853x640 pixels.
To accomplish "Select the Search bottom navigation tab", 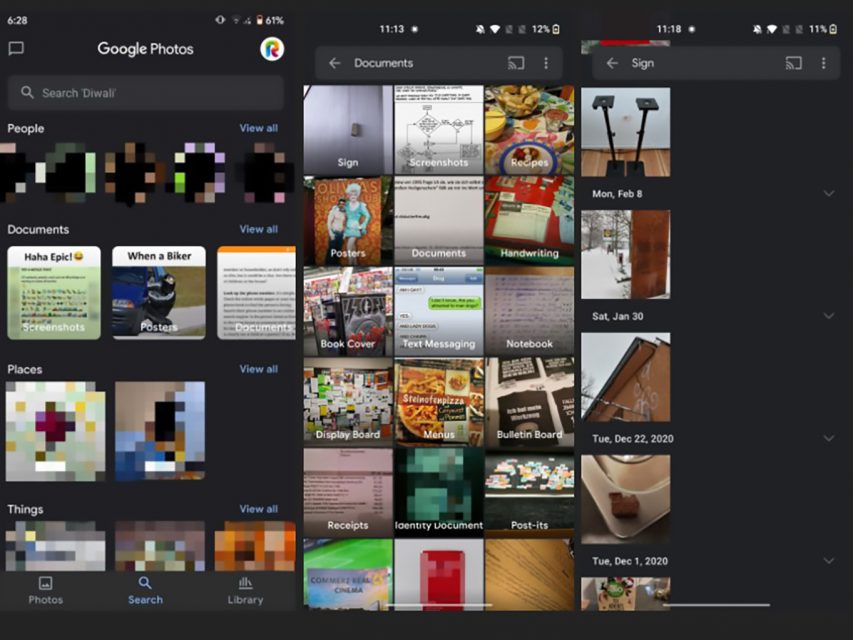I will 145,590.
